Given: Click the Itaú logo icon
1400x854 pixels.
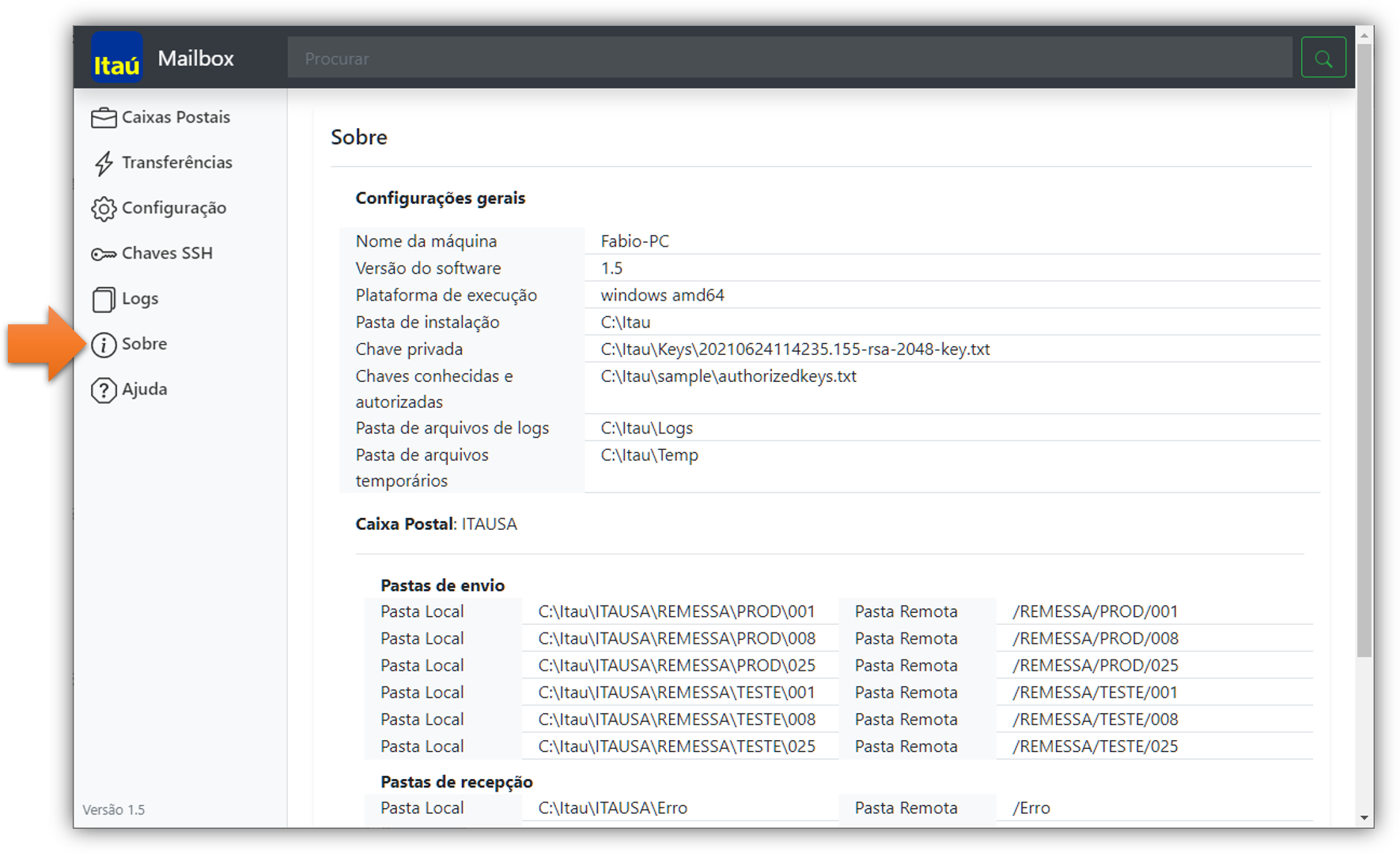Looking at the screenshot, I should (x=117, y=58).
